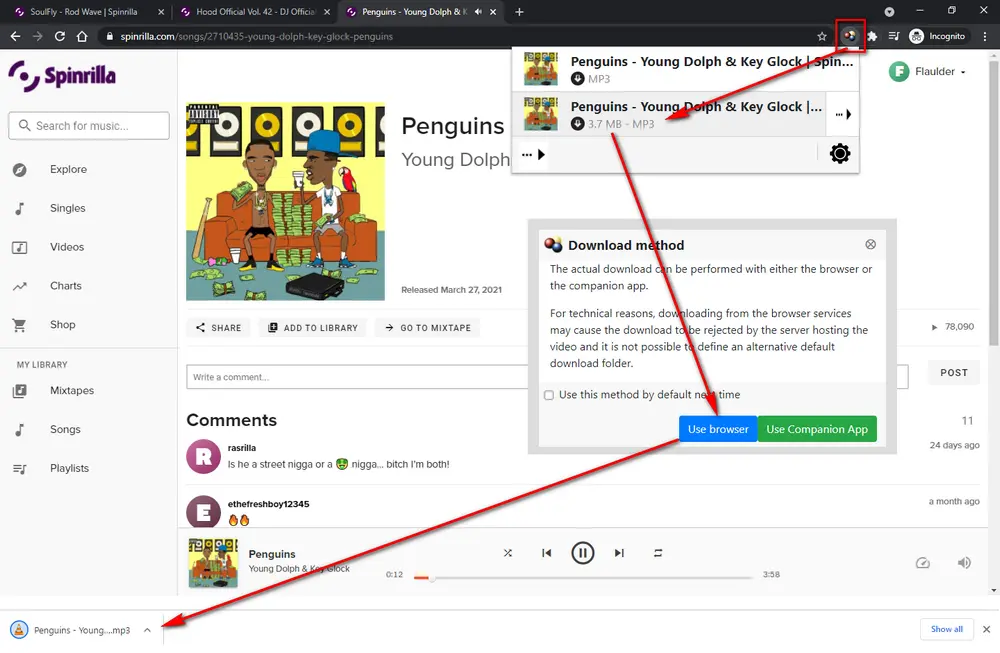Screen dimensions: 1000x653
Task: Mute the Penguins tab audio
Action: click(x=478, y=11)
